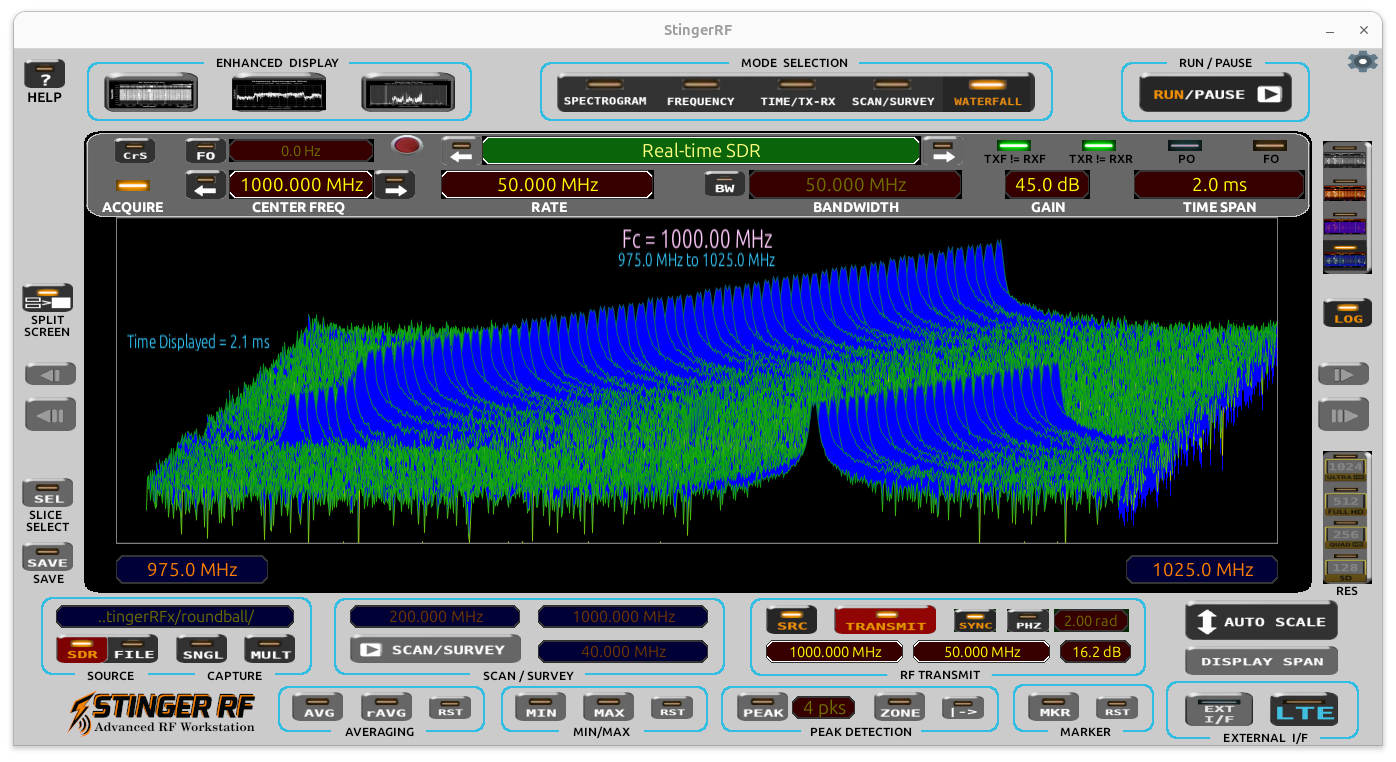This screenshot has width=1396, height=762.
Task: Select 512 FULL HD resolution
Action: [x=1345, y=503]
